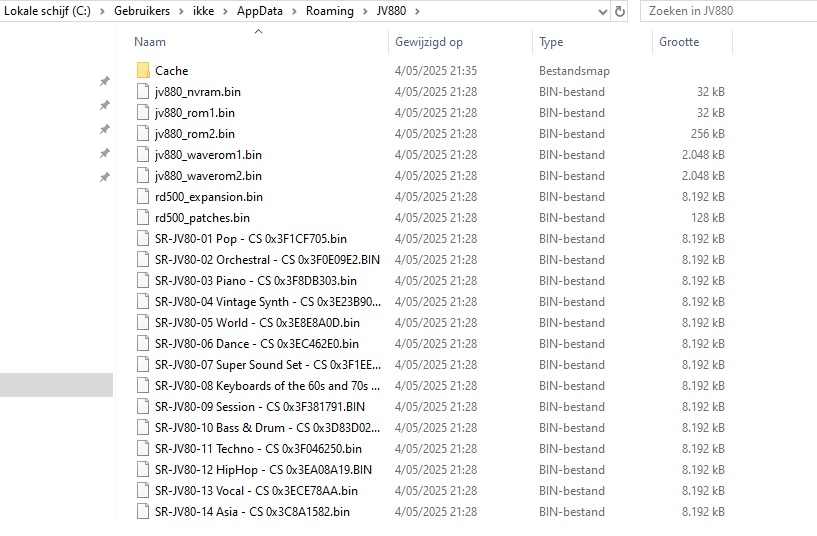Select file name jv880_waverom1.bin

[208, 155]
